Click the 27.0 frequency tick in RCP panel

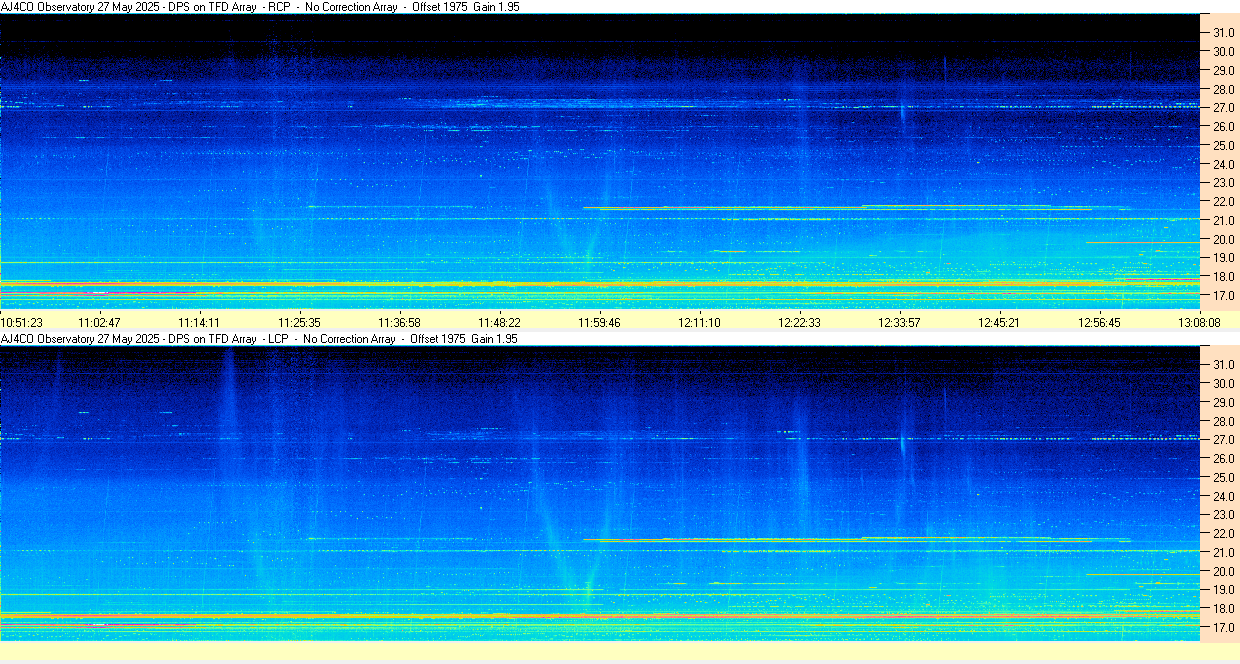pyautogui.click(x=1223, y=108)
